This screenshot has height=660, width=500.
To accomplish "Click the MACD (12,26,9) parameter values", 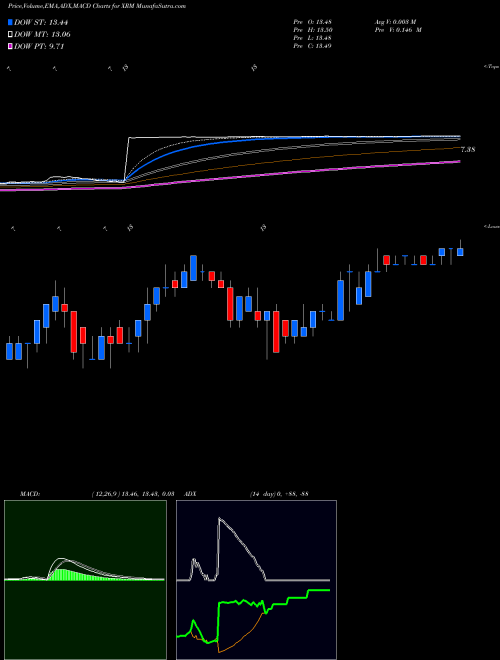I will (x=133, y=493).
